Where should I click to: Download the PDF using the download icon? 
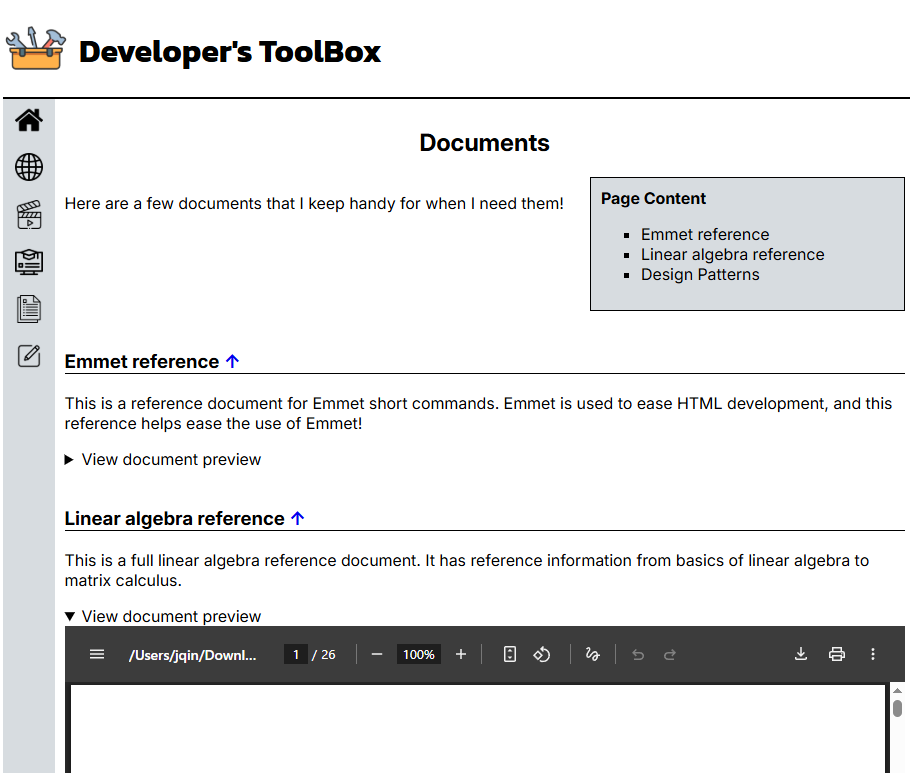click(800, 654)
